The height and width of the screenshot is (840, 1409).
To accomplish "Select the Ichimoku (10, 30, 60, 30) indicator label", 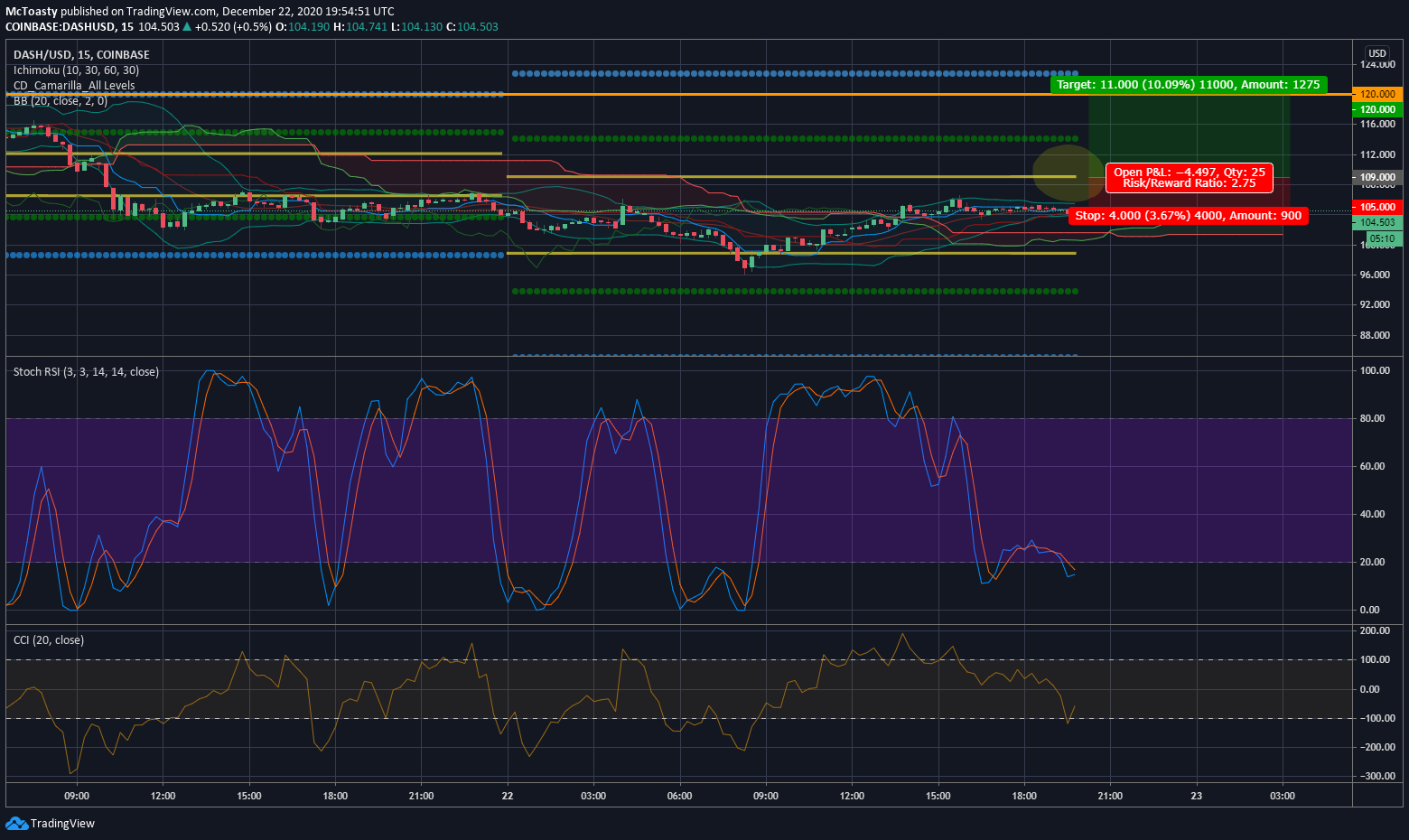I will click(76, 70).
